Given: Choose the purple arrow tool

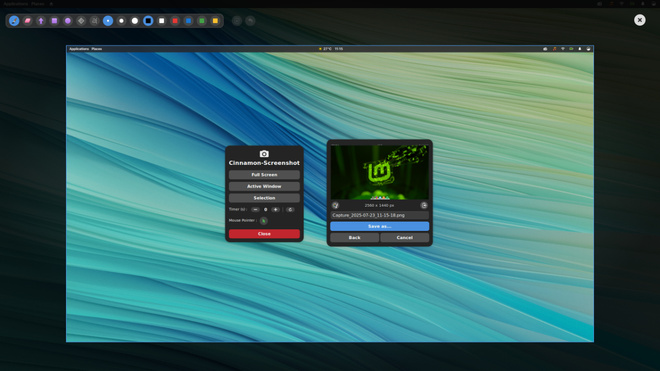Looking at the screenshot, I should pyautogui.click(x=41, y=21).
